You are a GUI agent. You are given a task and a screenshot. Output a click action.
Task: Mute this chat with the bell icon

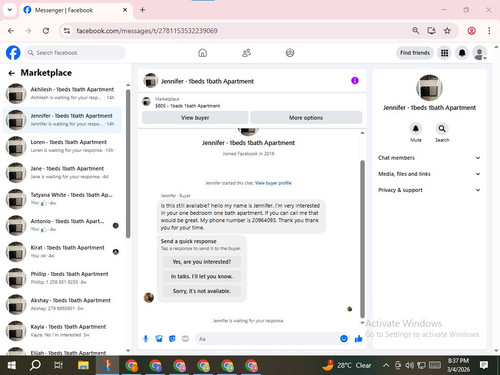click(x=416, y=129)
